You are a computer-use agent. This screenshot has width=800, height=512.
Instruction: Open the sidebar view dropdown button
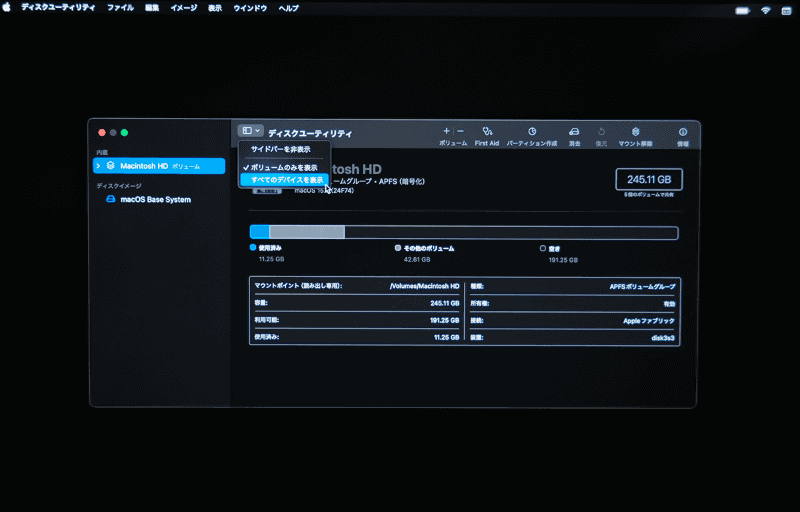(251, 131)
